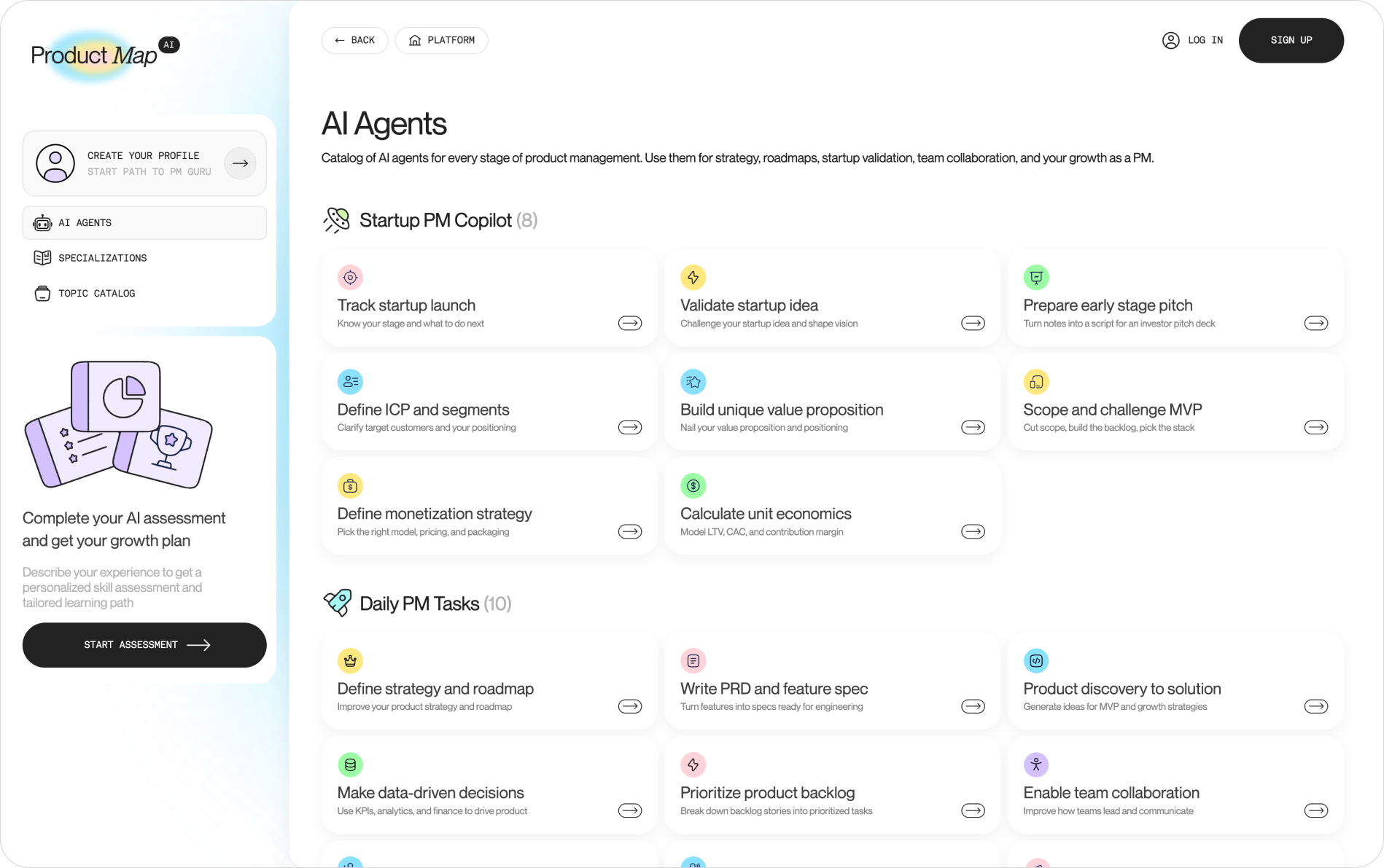1384x868 pixels.
Task: Click the green dollar icon of Calculate unit economics
Action: point(693,485)
